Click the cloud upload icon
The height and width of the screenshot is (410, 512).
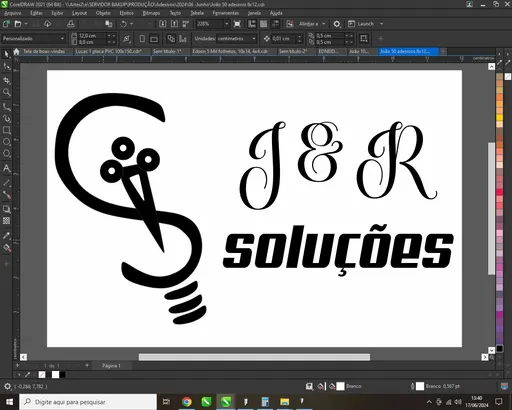click(48, 24)
